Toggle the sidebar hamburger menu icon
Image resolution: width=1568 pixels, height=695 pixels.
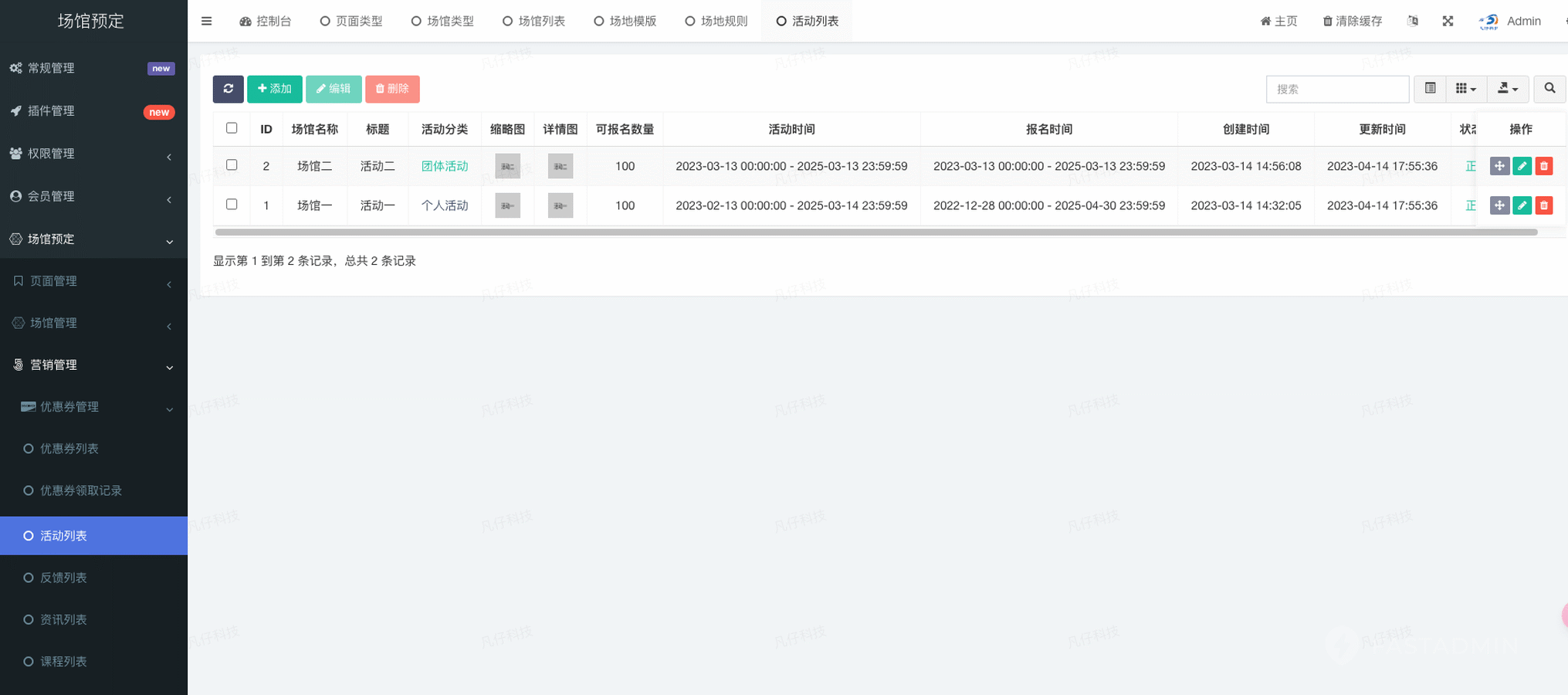(206, 21)
